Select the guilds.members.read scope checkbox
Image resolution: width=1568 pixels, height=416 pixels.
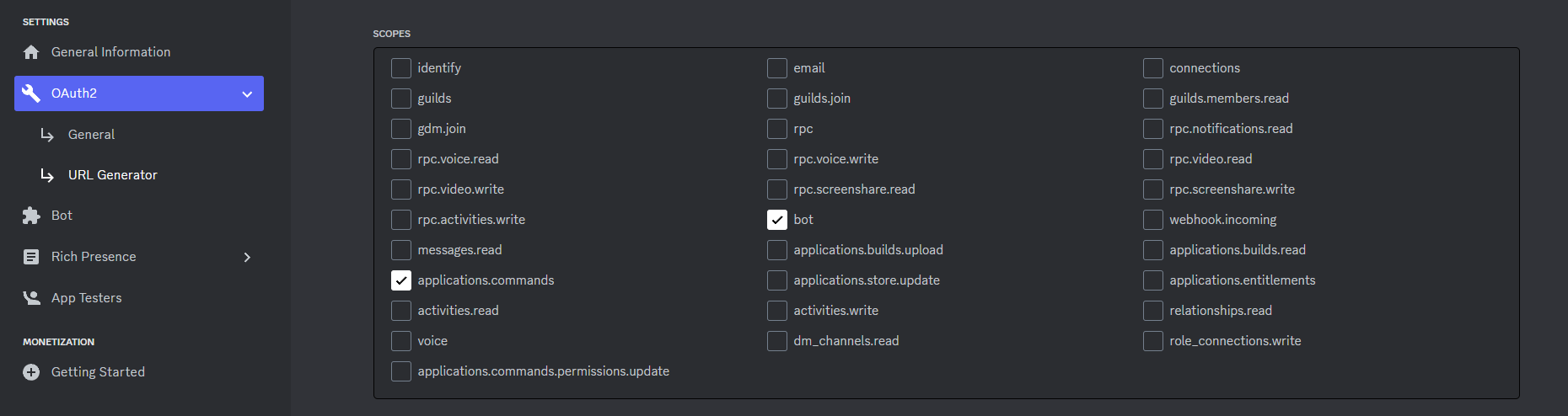click(x=1153, y=99)
